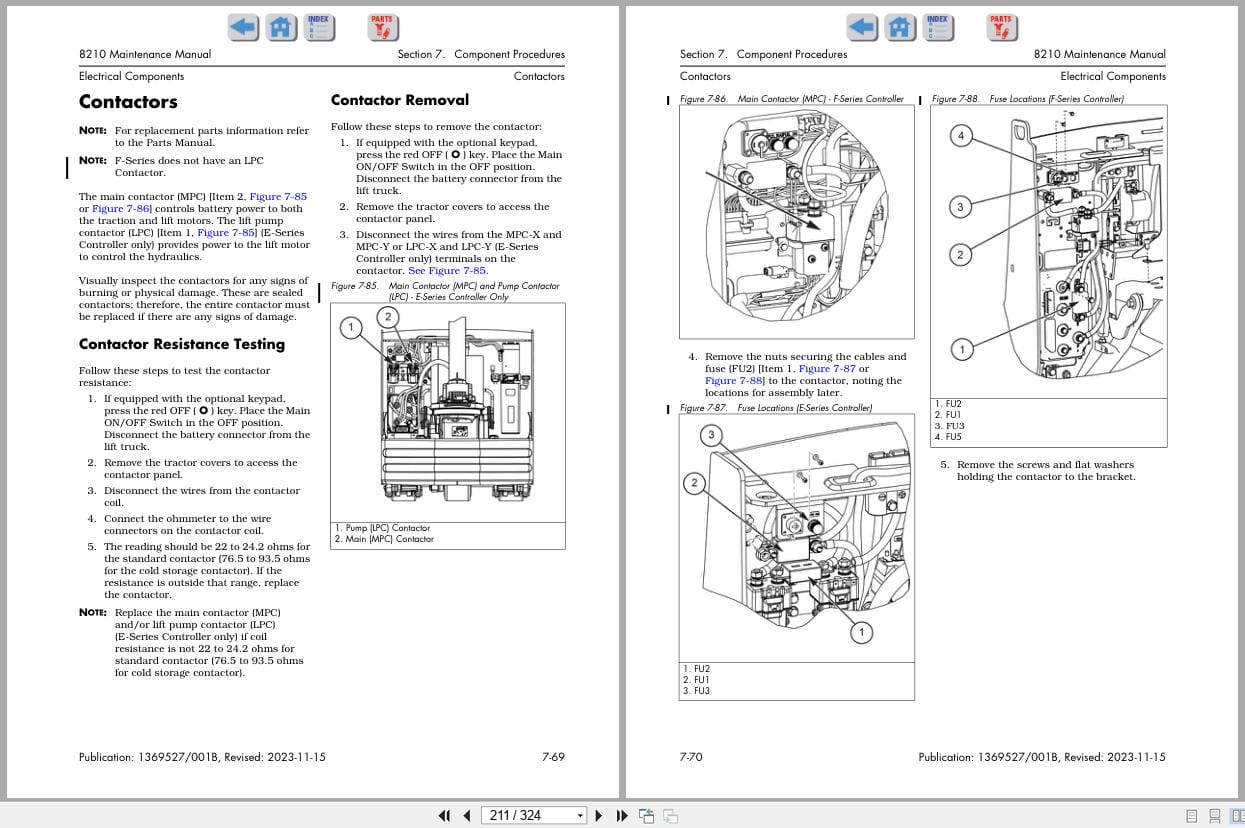1245x828 pixels.
Task: Click the home icon on right page
Action: point(901,27)
